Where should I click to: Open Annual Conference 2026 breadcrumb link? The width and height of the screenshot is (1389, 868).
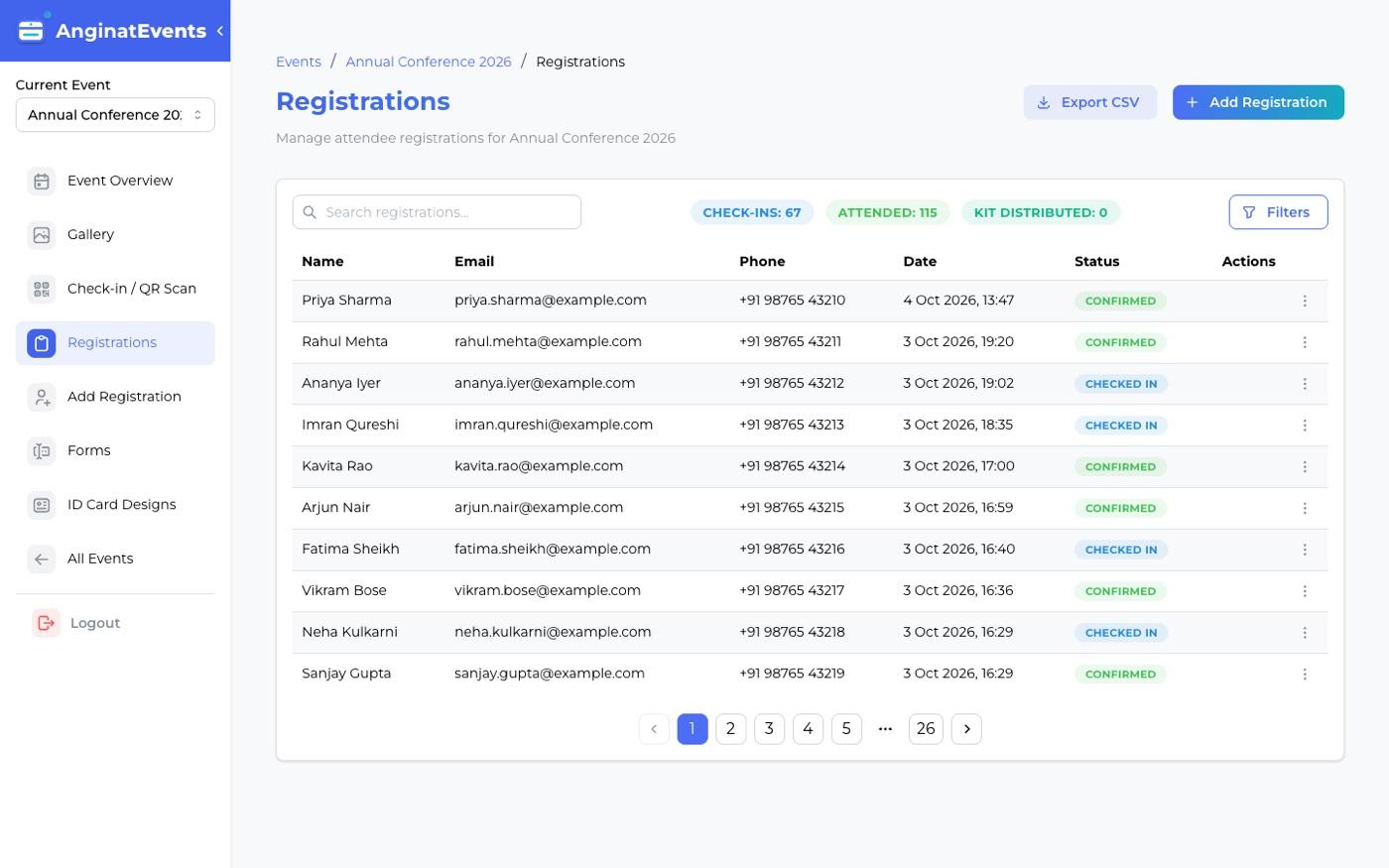[429, 62]
